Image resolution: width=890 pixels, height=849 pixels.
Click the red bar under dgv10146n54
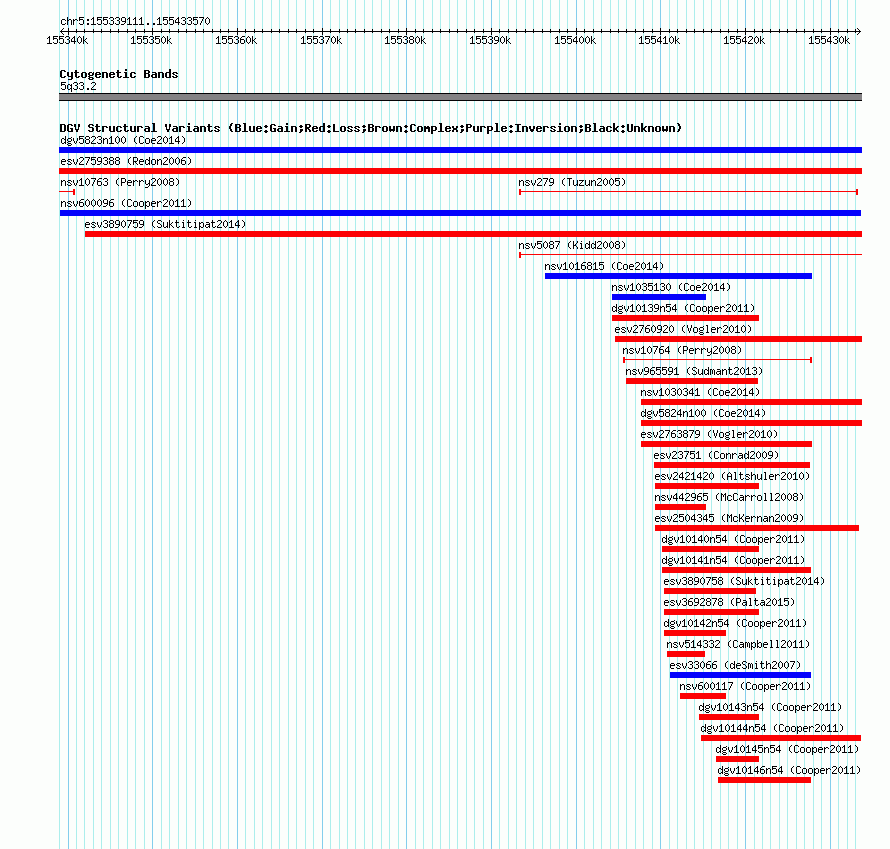click(764, 780)
